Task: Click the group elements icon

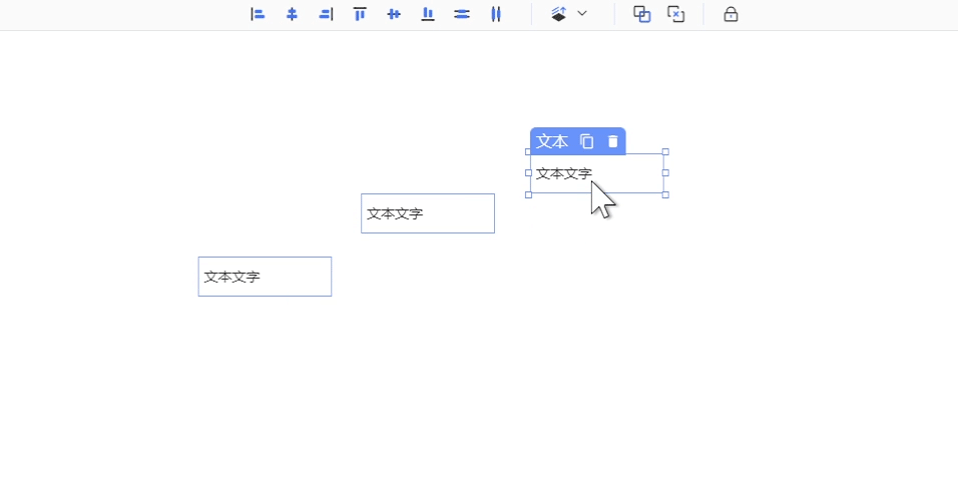Action: [x=642, y=14]
